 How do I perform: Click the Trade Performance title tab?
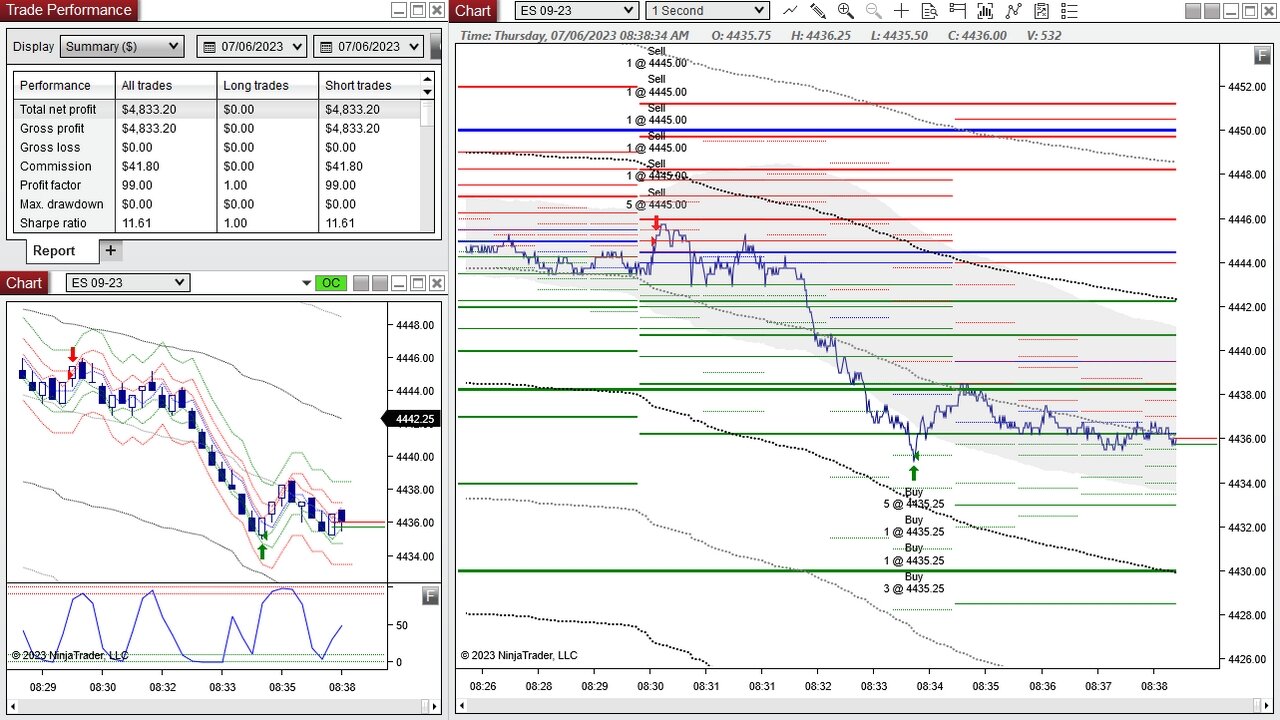[x=69, y=10]
